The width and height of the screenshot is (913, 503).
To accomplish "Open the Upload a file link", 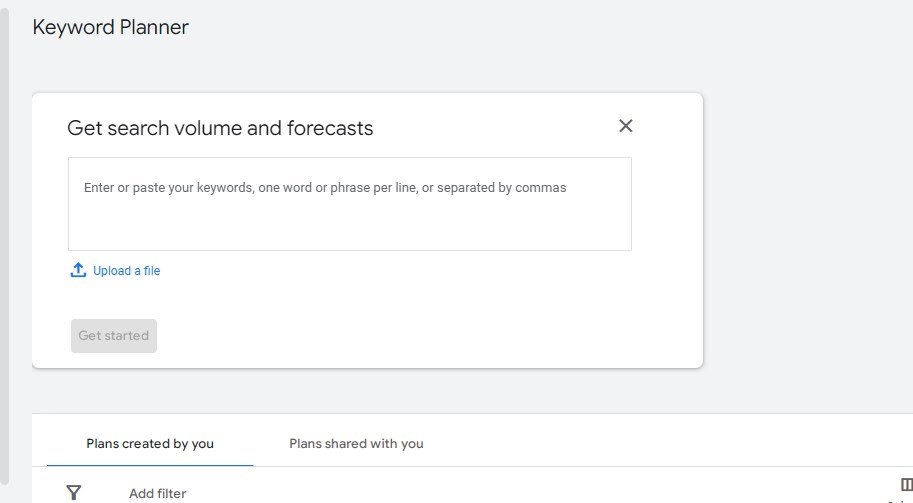I will (x=126, y=271).
